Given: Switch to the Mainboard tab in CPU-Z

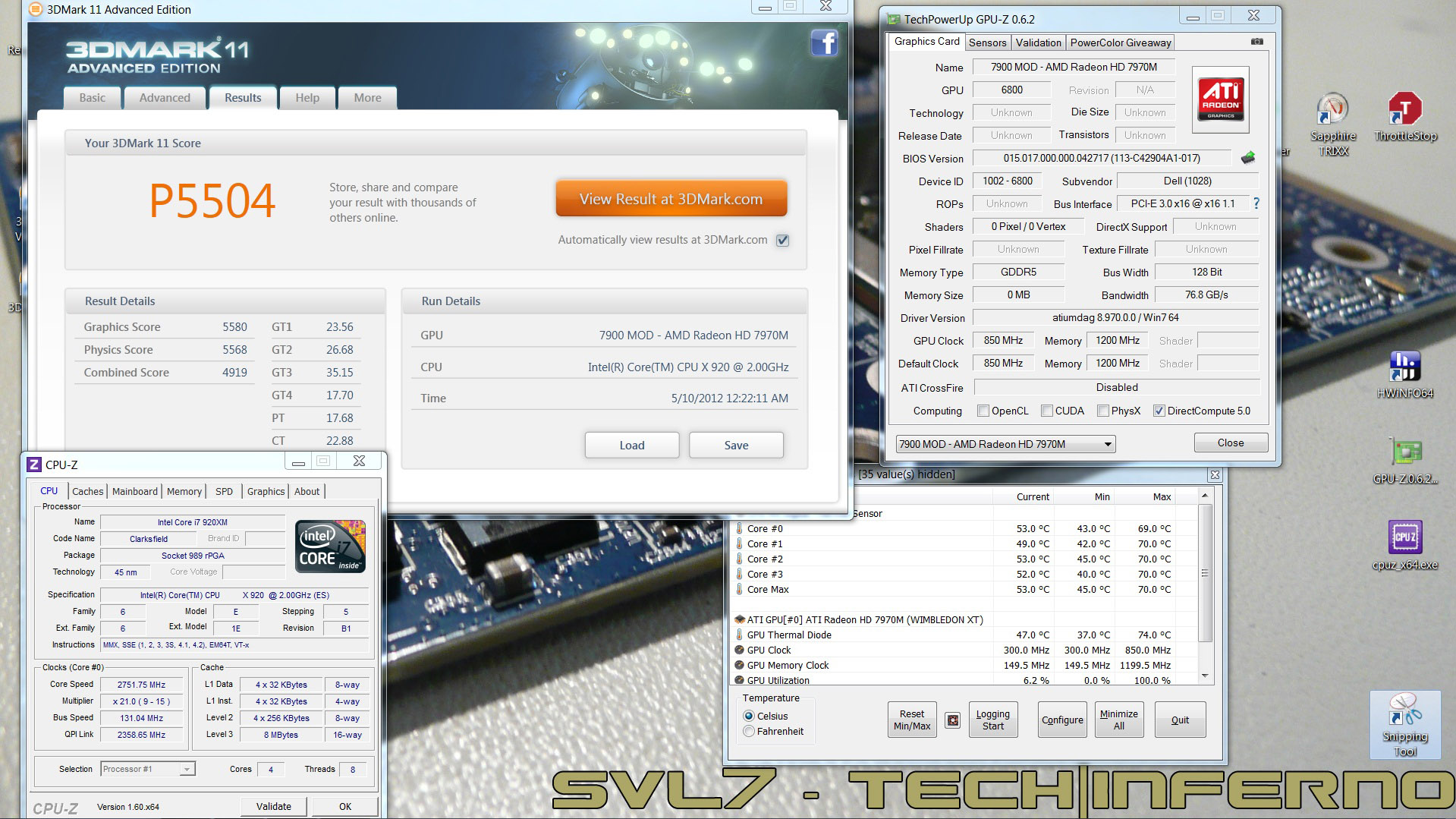Looking at the screenshot, I should tap(135, 491).
